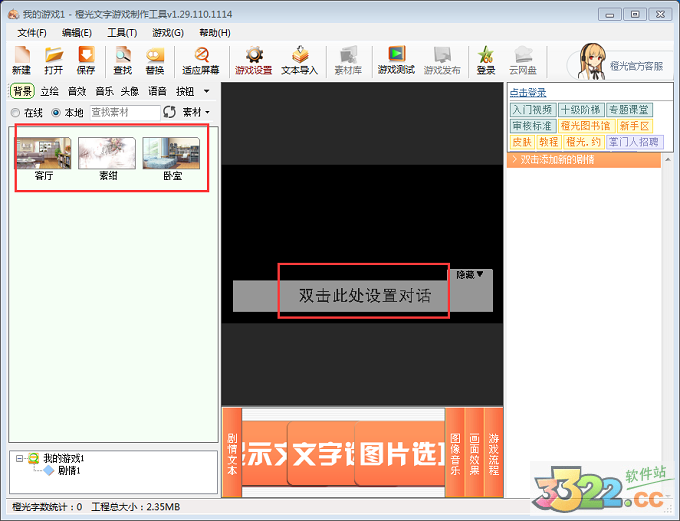Select the 在线 radio button

click(16, 113)
